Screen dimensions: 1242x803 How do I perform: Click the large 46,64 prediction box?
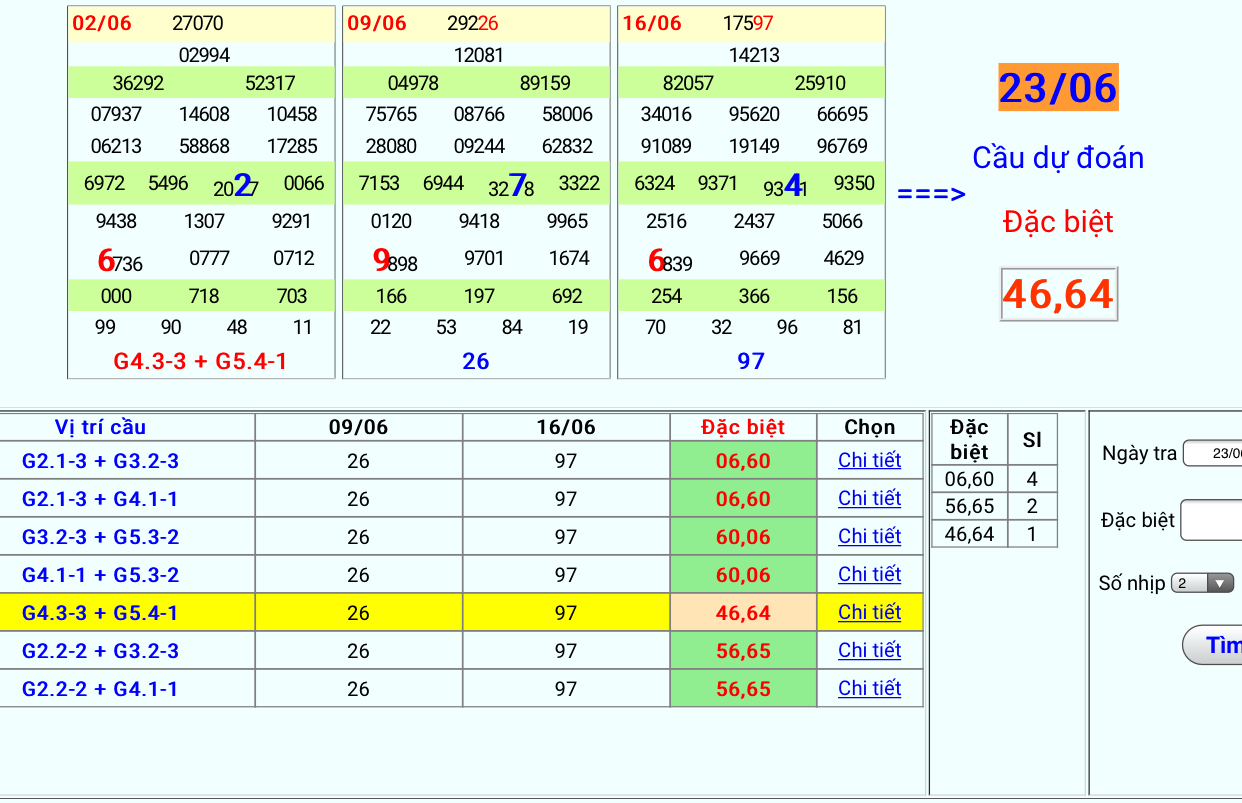(x=1058, y=294)
